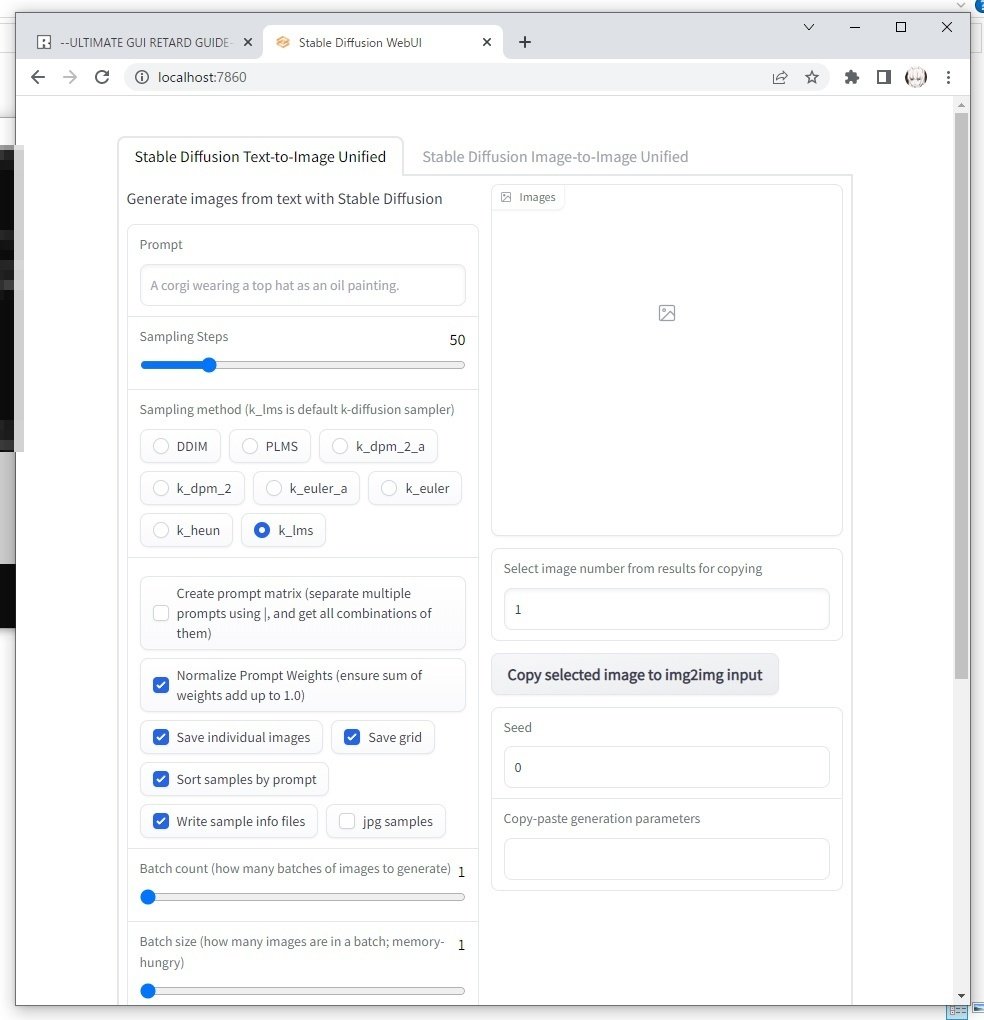
Task: Select the PLMS sampling method
Action: pyautogui.click(x=270, y=446)
